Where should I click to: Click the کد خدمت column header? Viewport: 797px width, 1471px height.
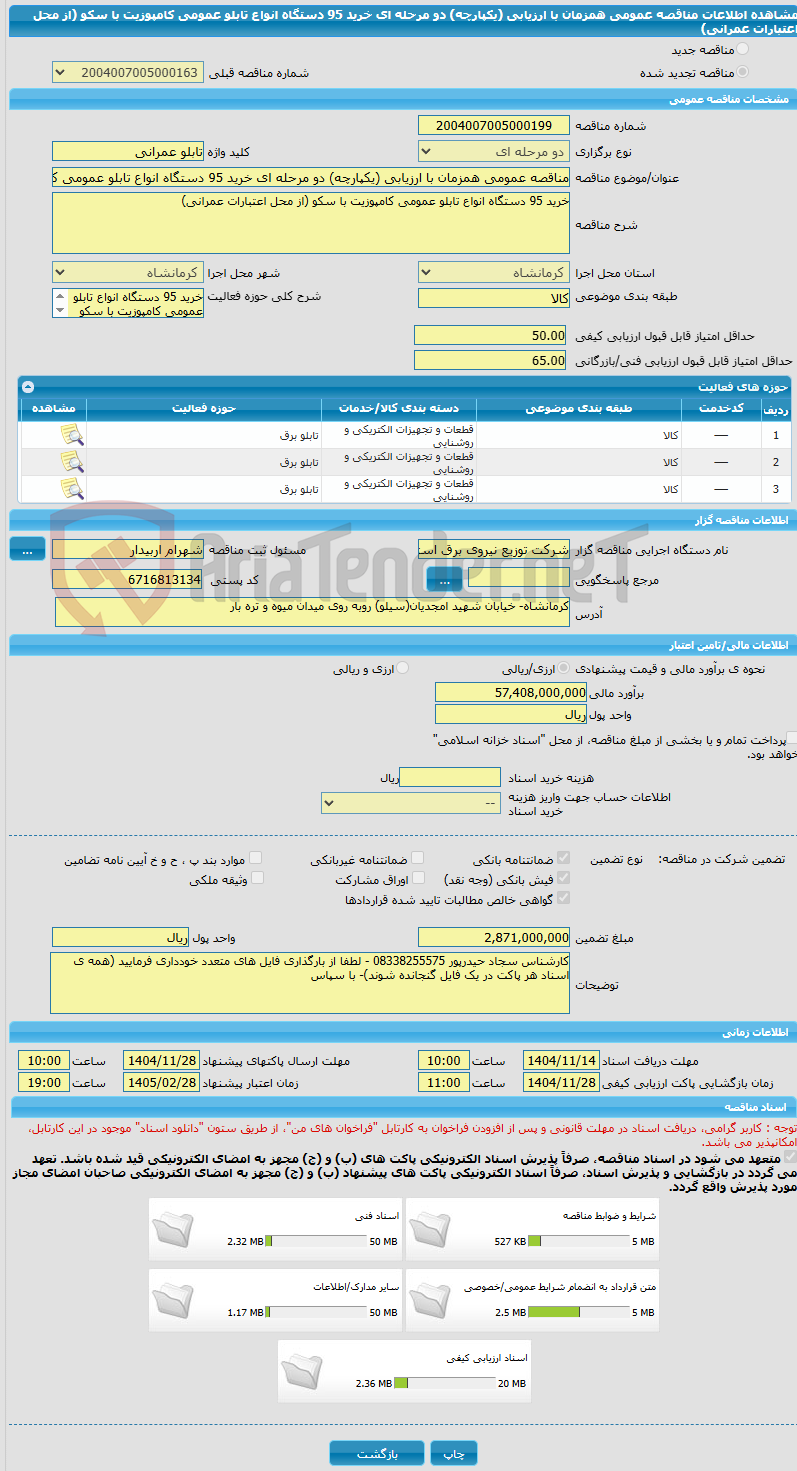pyautogui.click(x=721, y=408)
